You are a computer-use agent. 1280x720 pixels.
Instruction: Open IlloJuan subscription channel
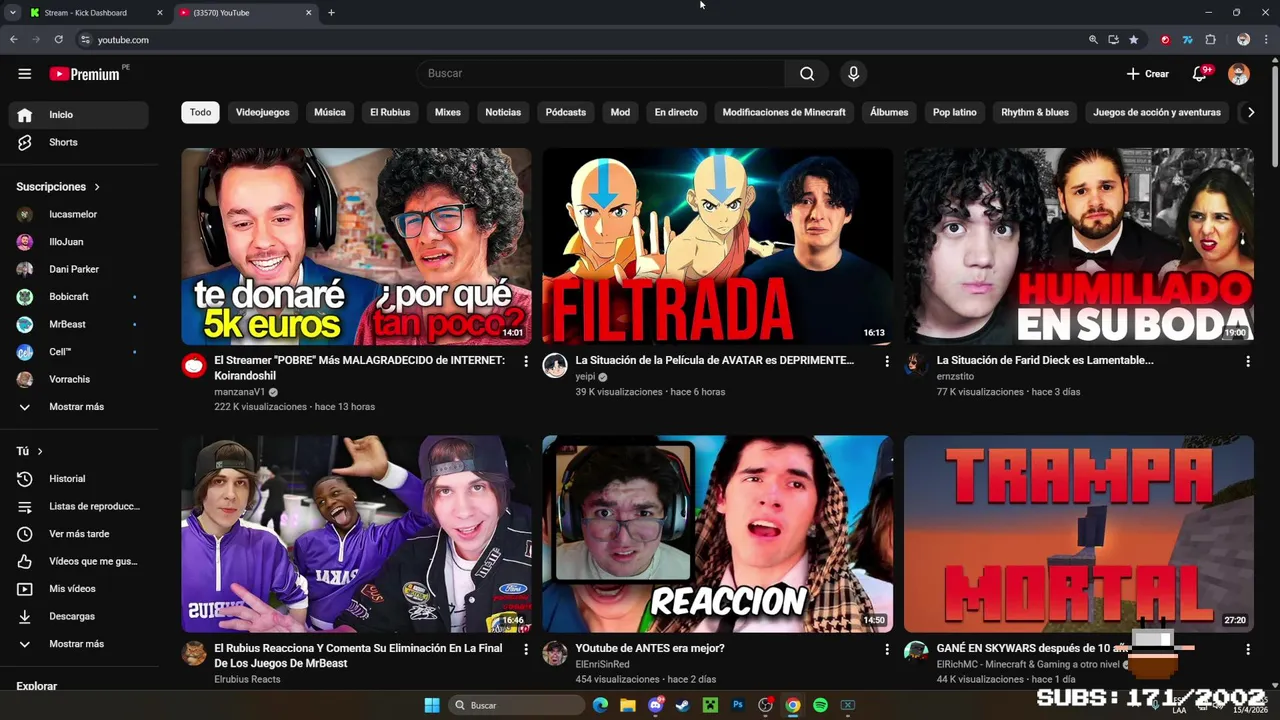(79, 242)
